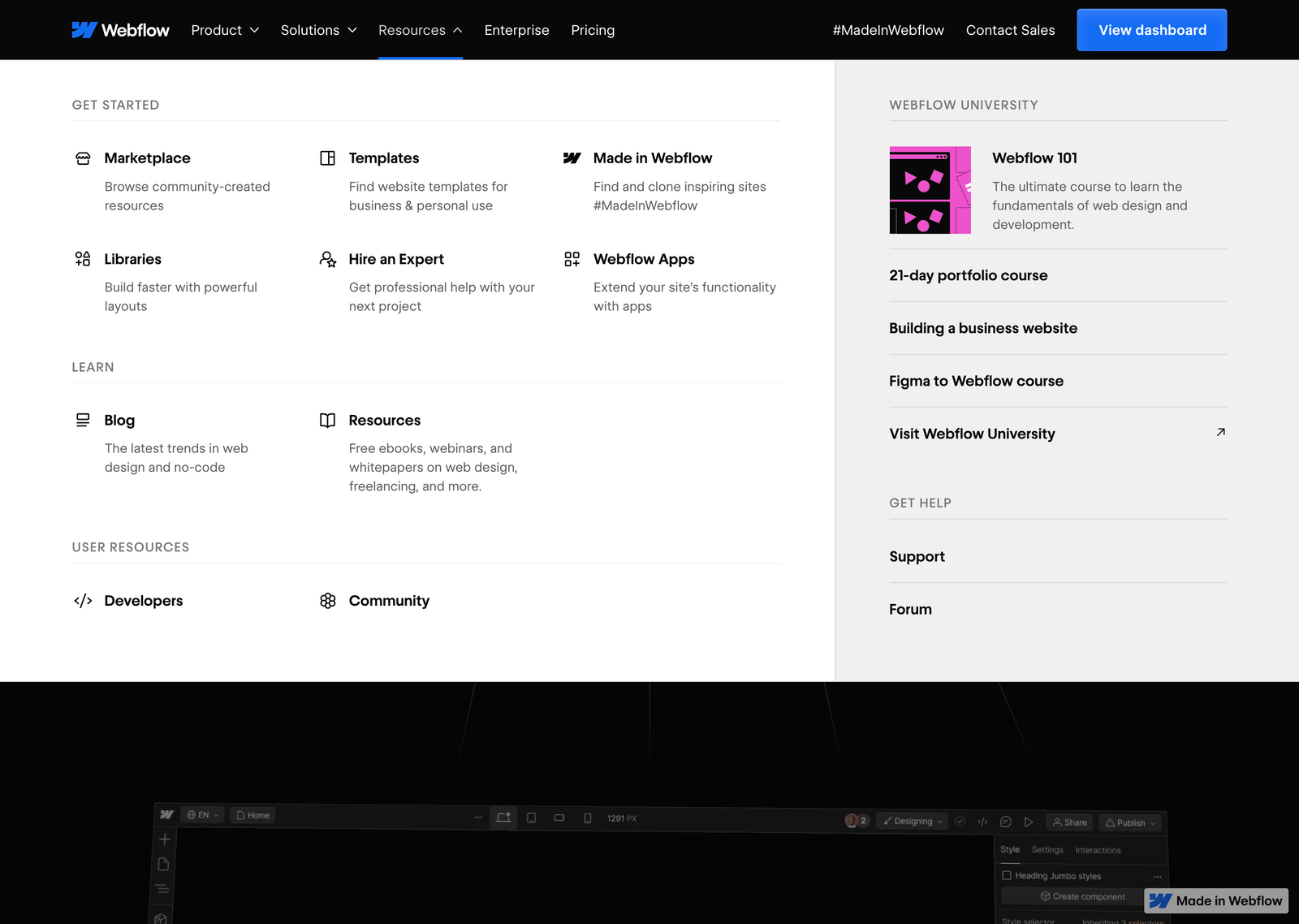
Task: Click the Blog stacked-lines icon
Action: click(83, 420)
